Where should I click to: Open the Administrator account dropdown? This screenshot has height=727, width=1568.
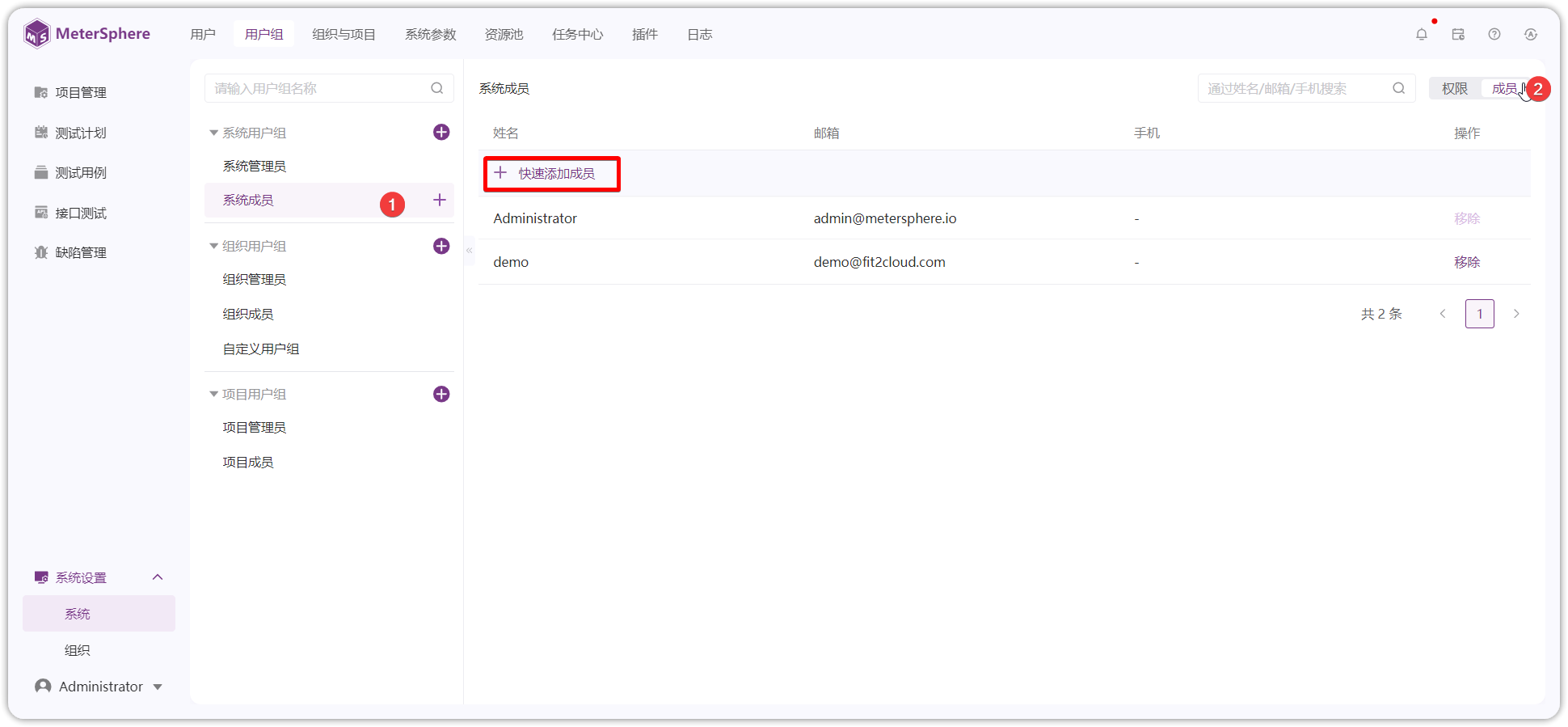click(x=99, y=686)
